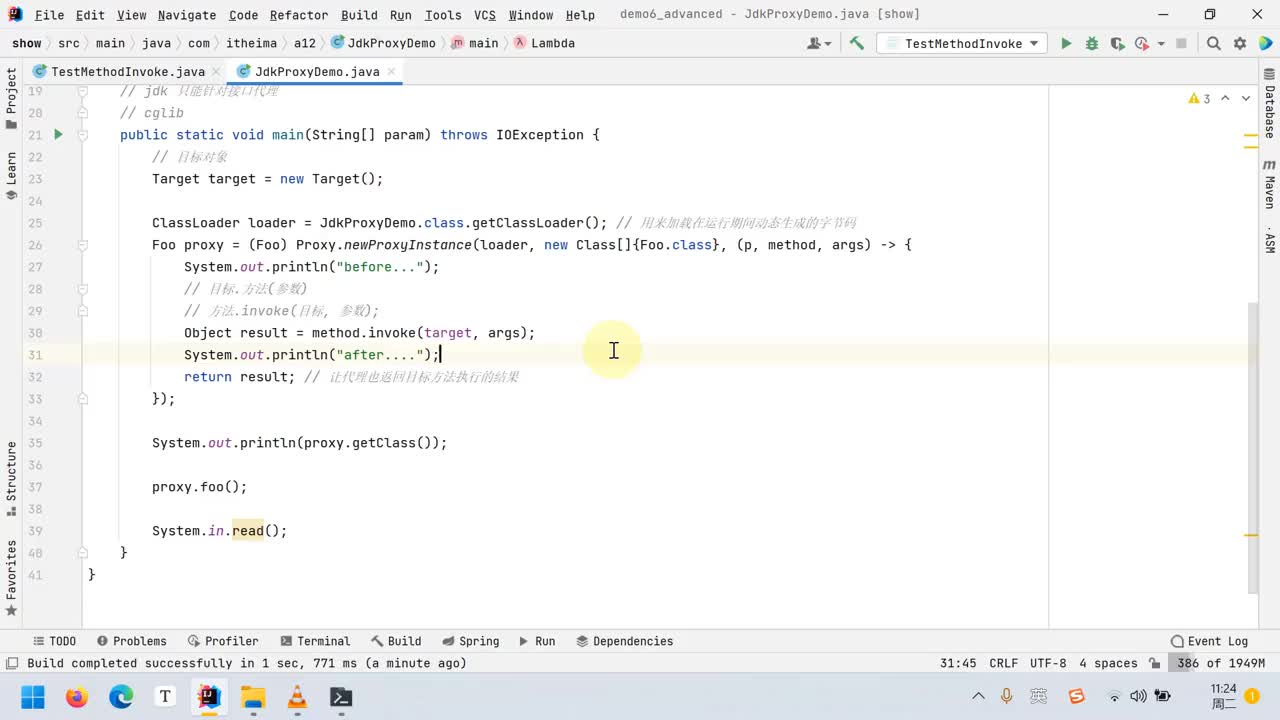Open the UTF-8 file encoding selector
The width and height of the screenshot is (1280, 720).
[1048, 663]
